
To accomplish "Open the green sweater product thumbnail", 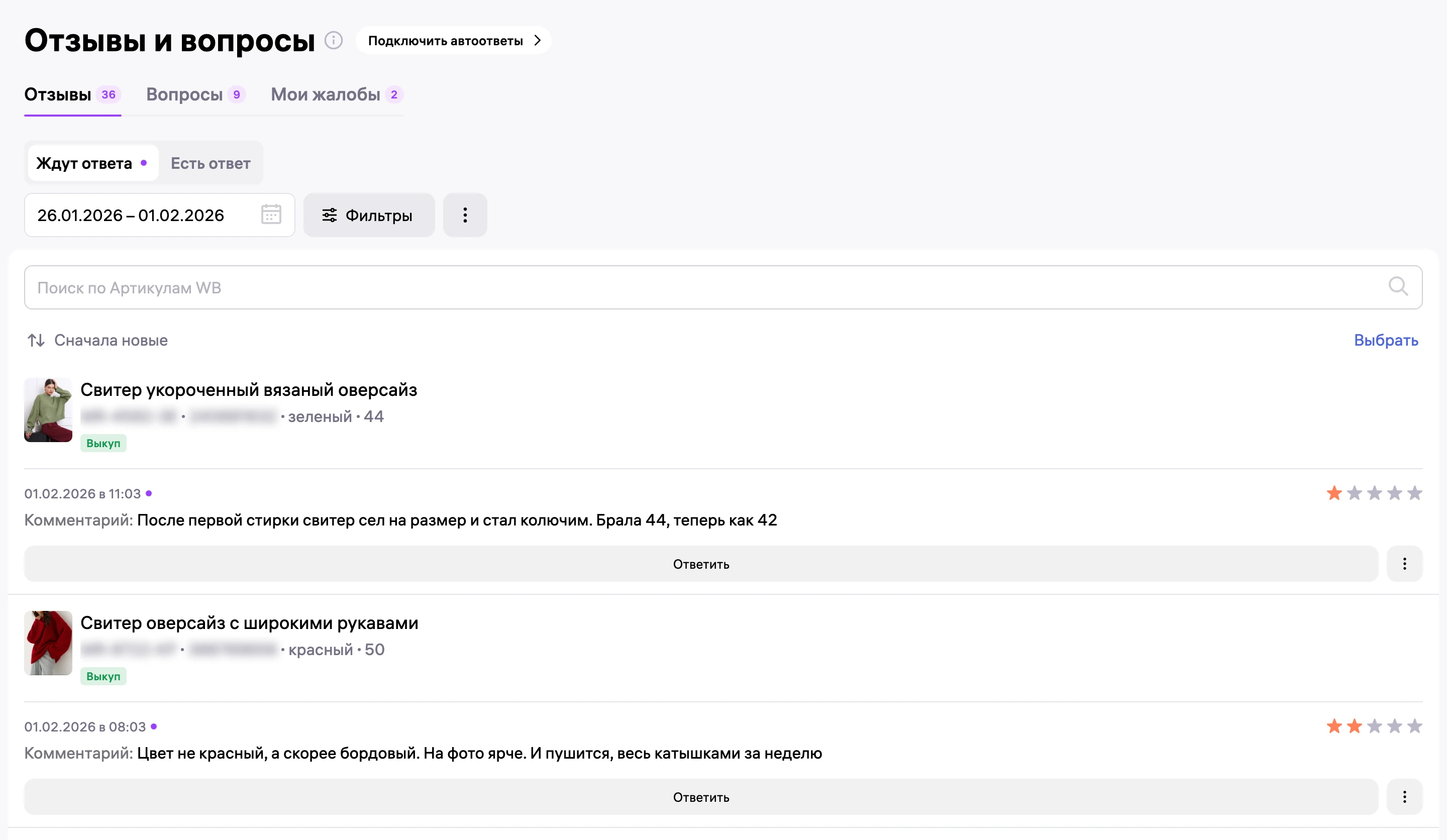I will click(48, 410).
